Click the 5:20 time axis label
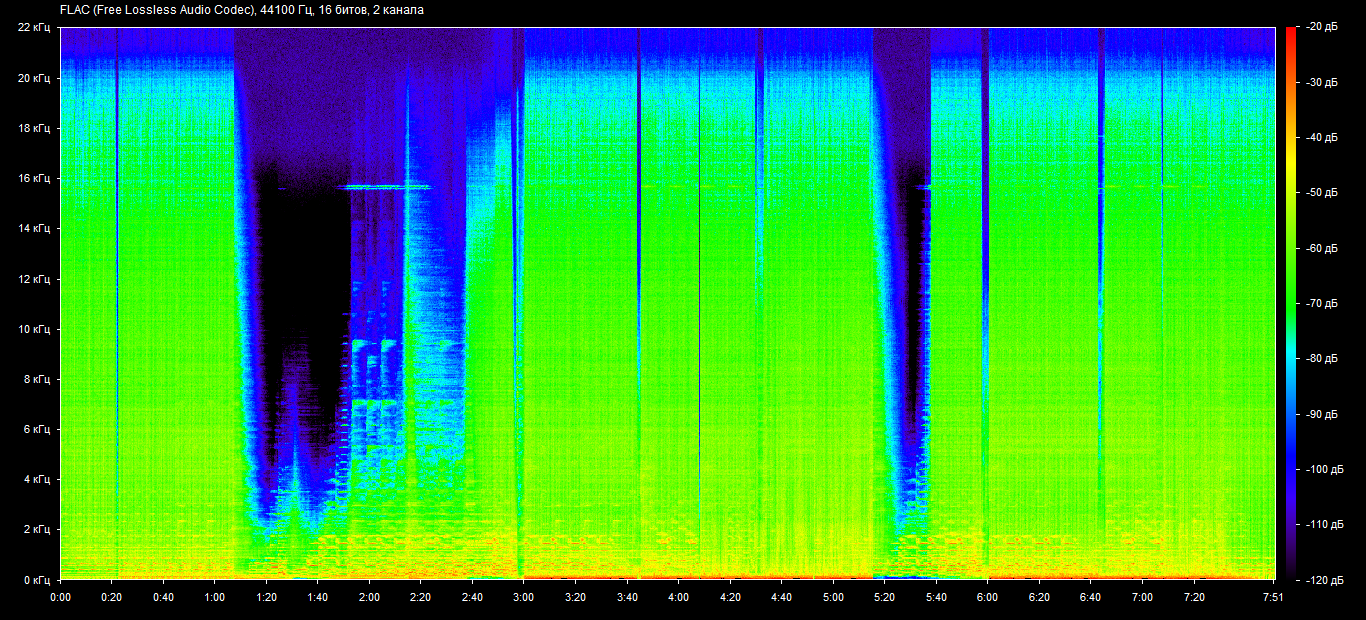The height and width of the screenshot is (620, 1366). tap(885, 597)
